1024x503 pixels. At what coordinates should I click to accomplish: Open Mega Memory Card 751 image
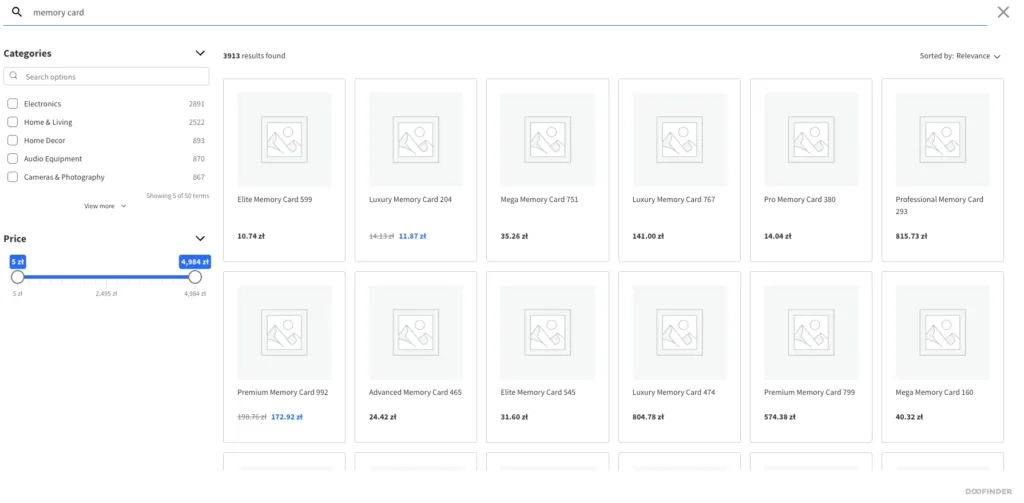tap(547, 139)
